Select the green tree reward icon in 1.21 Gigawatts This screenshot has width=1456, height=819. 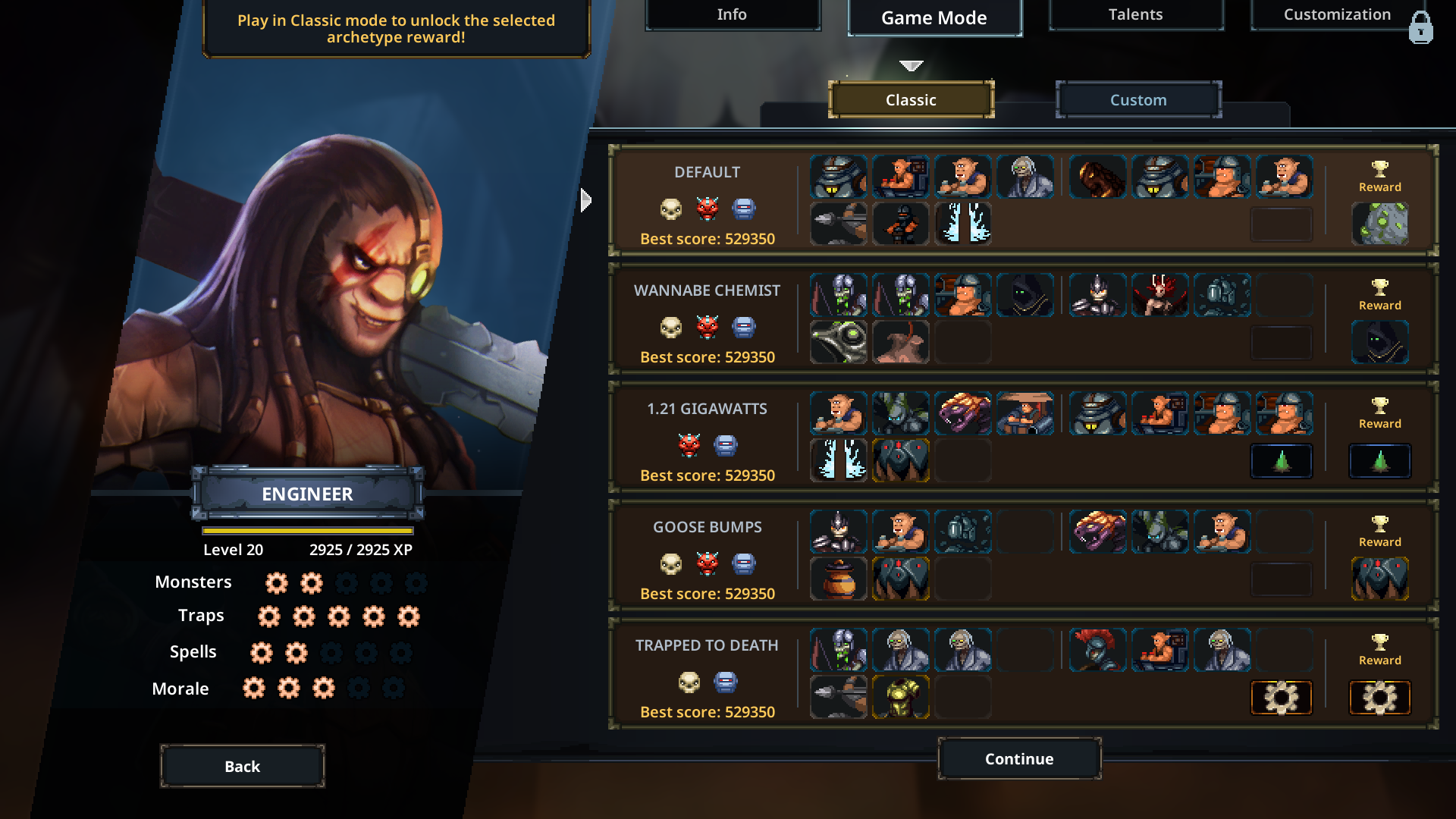[x=1379, y=460]
